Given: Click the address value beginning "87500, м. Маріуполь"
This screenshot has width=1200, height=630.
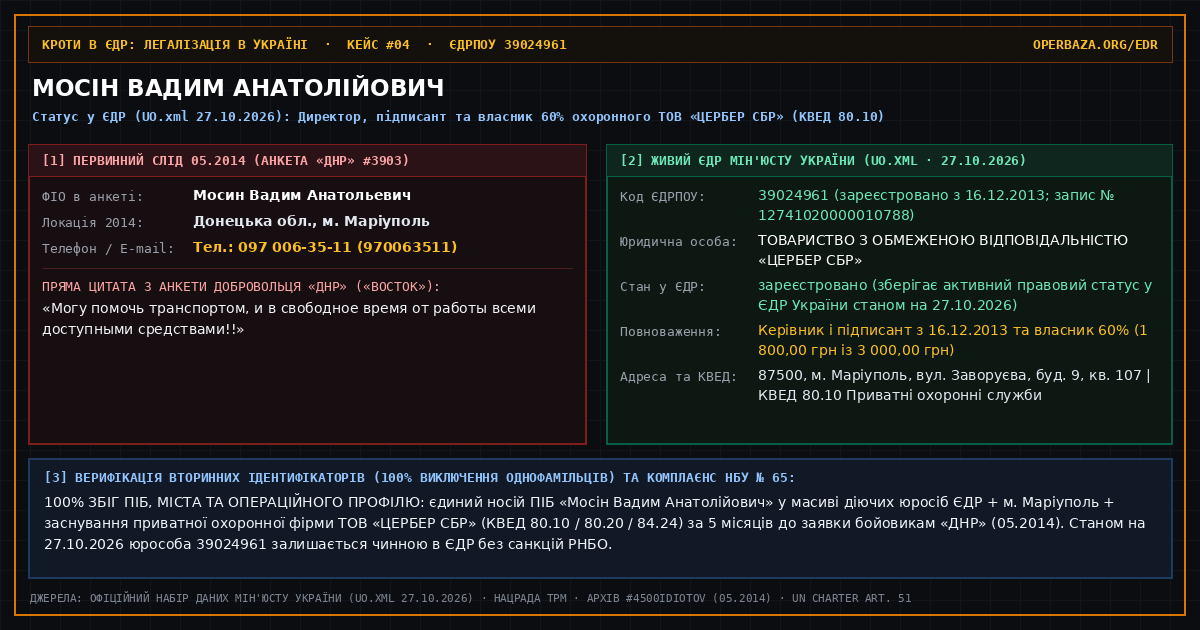Looking at the screenshot, I should (955, 385).
